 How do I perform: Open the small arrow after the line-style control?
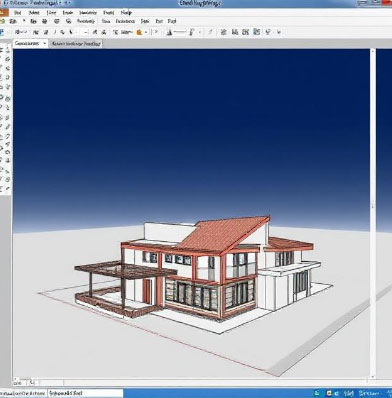click(200, 32)
